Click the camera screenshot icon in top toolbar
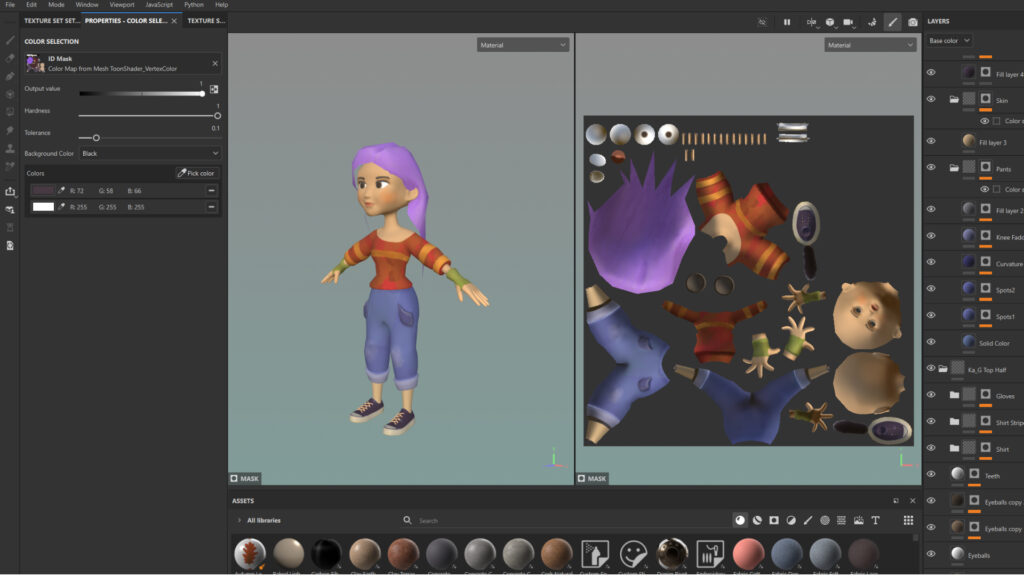1024x576 pixels. [x=913, y=21]
